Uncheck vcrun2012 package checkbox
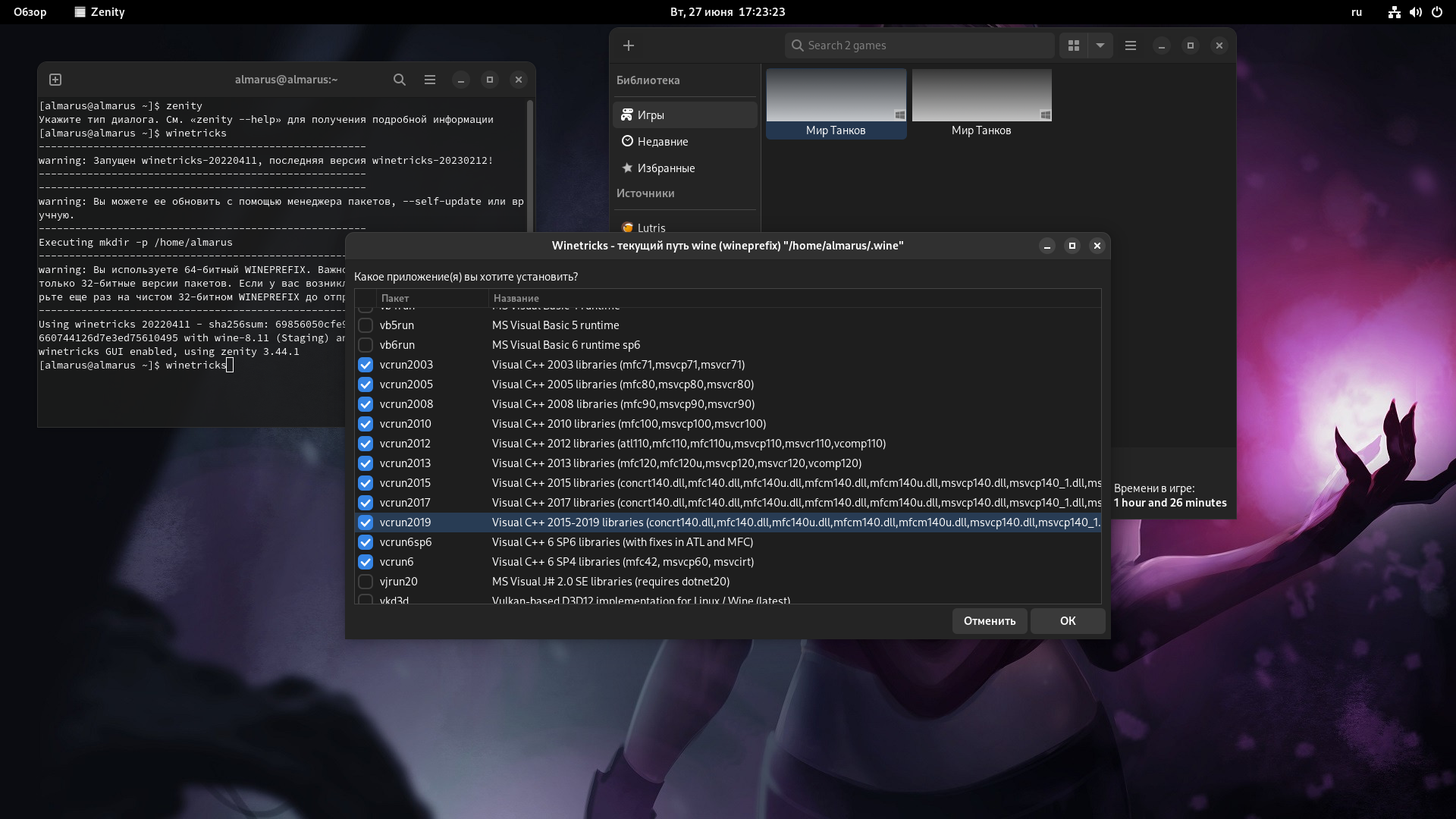The height and width of the screenshot is (819, 1456). coord(366,444)
